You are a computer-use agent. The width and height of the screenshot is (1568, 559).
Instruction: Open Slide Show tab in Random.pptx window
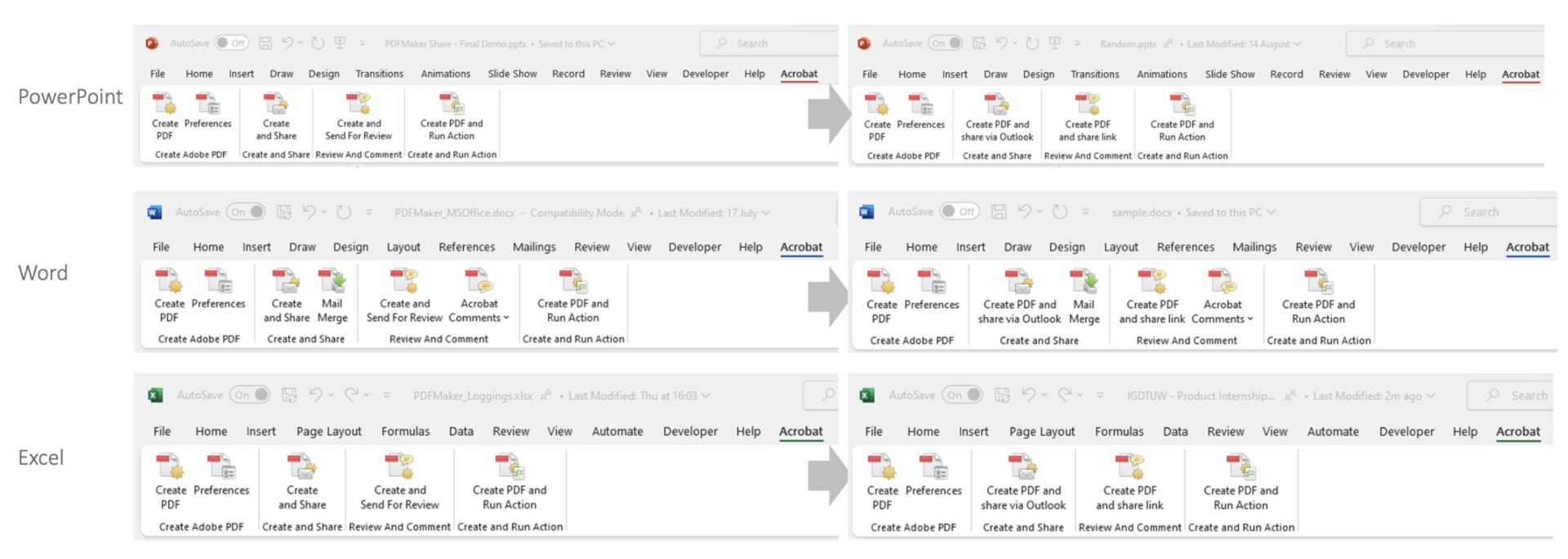[1229, 74]
